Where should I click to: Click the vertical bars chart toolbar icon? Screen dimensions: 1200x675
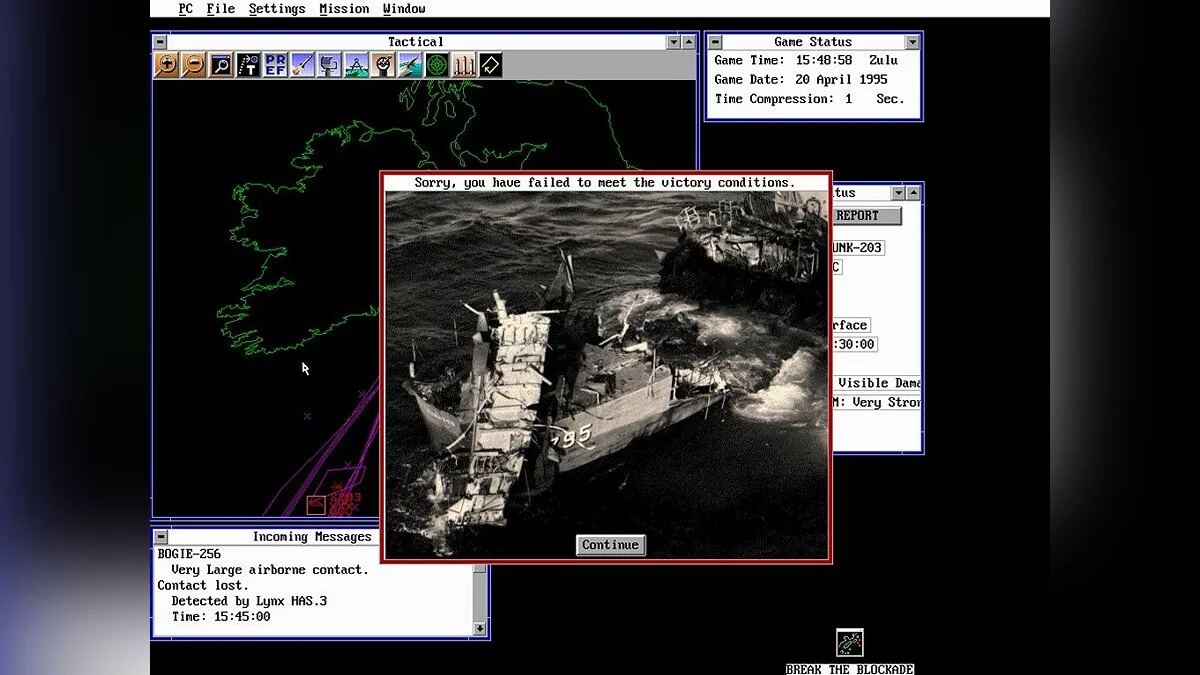[x=464, y=64]
